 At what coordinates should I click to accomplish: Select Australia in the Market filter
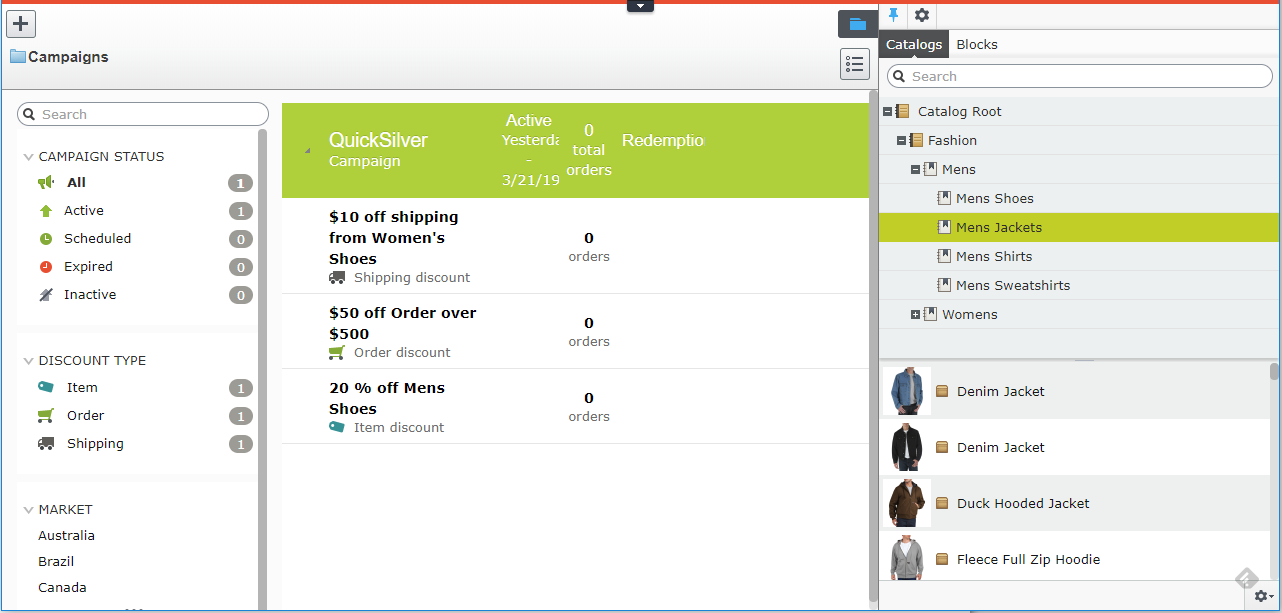point(67,536)
